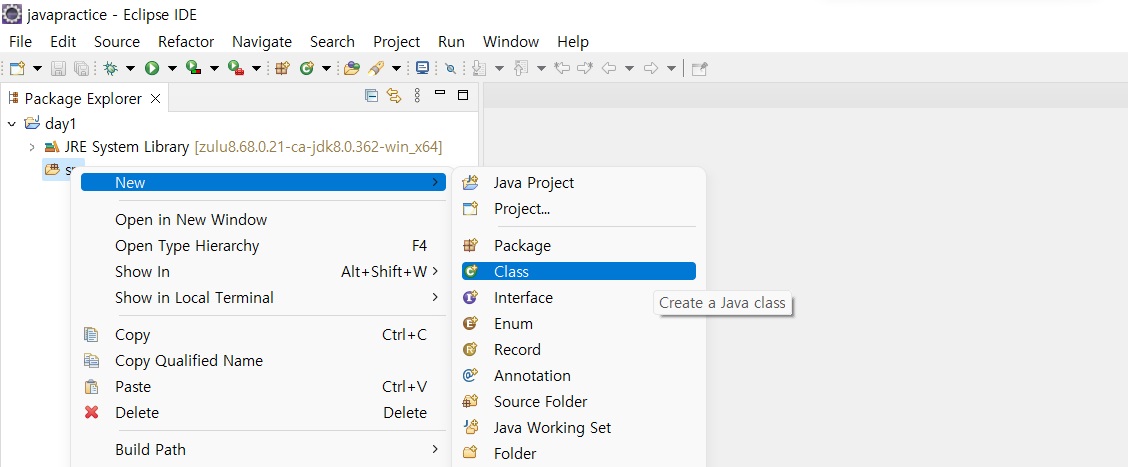Click the Last Edit Location icon

[563, 68]
